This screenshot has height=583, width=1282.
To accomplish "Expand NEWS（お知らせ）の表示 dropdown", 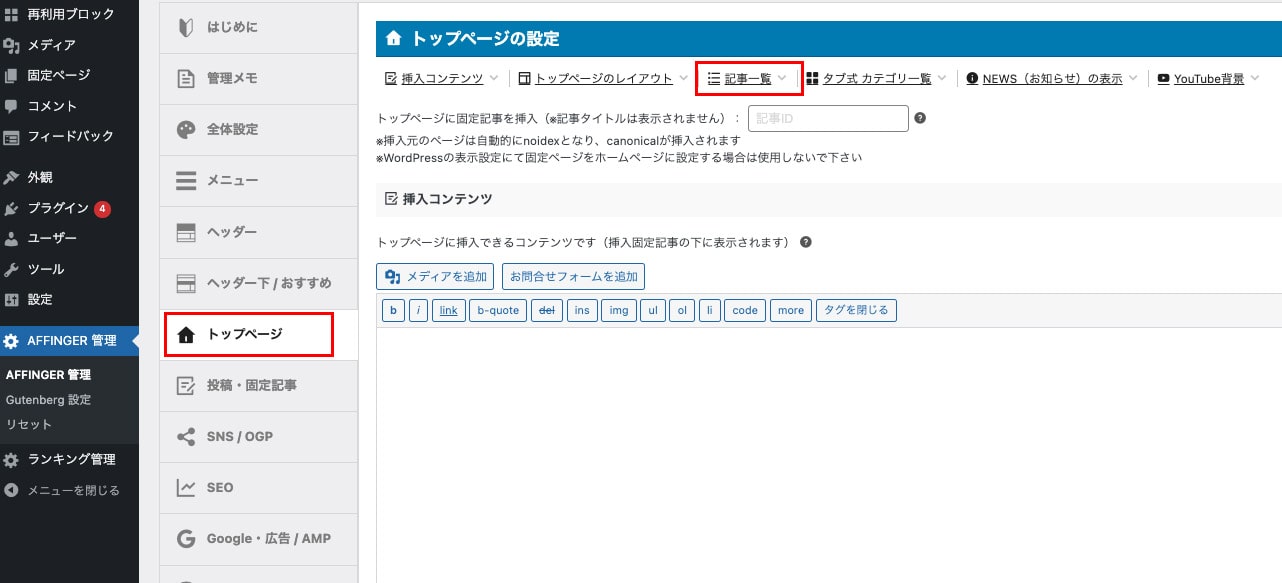I will 1051,78.
